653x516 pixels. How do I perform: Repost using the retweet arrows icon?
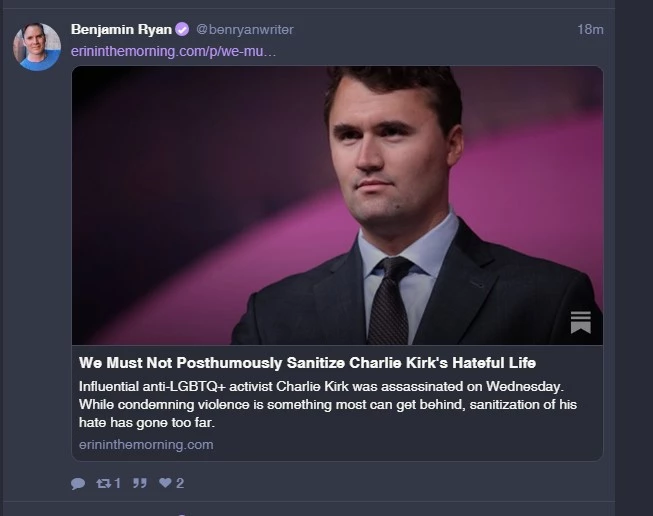pyautogui.click(x=103, y=483)
